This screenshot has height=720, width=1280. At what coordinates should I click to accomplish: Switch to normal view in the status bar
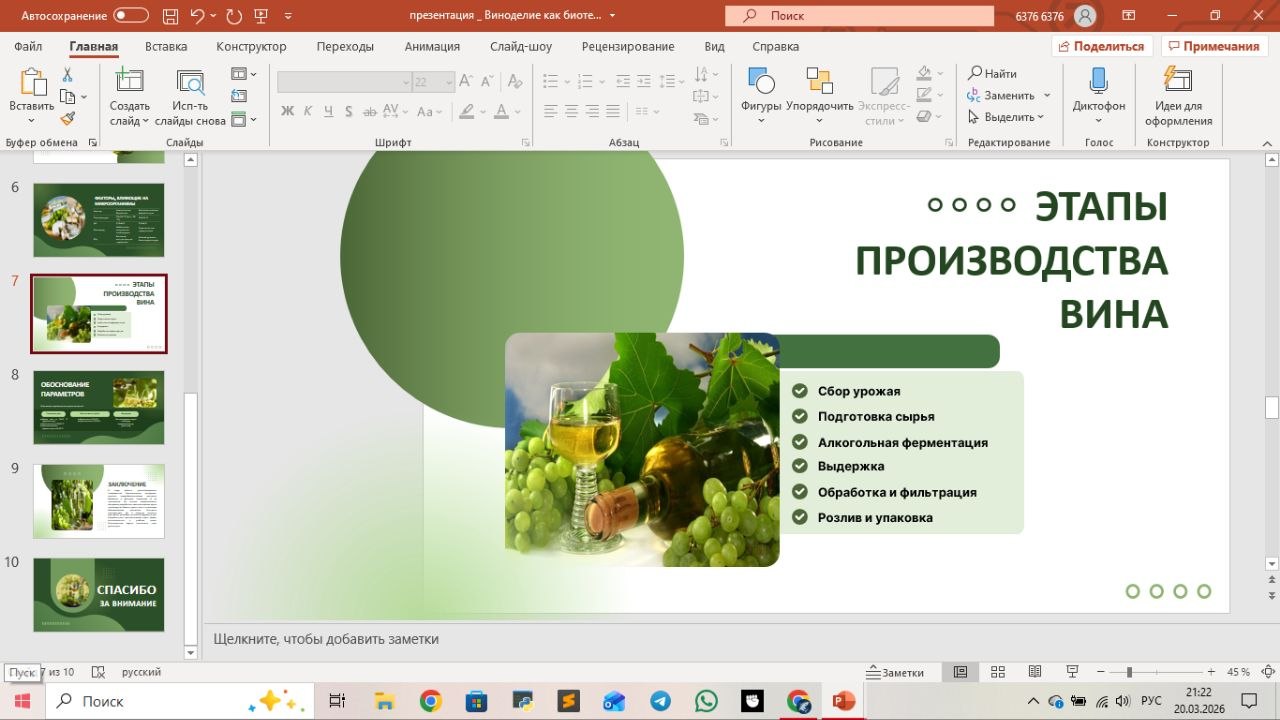click(961, 672)
